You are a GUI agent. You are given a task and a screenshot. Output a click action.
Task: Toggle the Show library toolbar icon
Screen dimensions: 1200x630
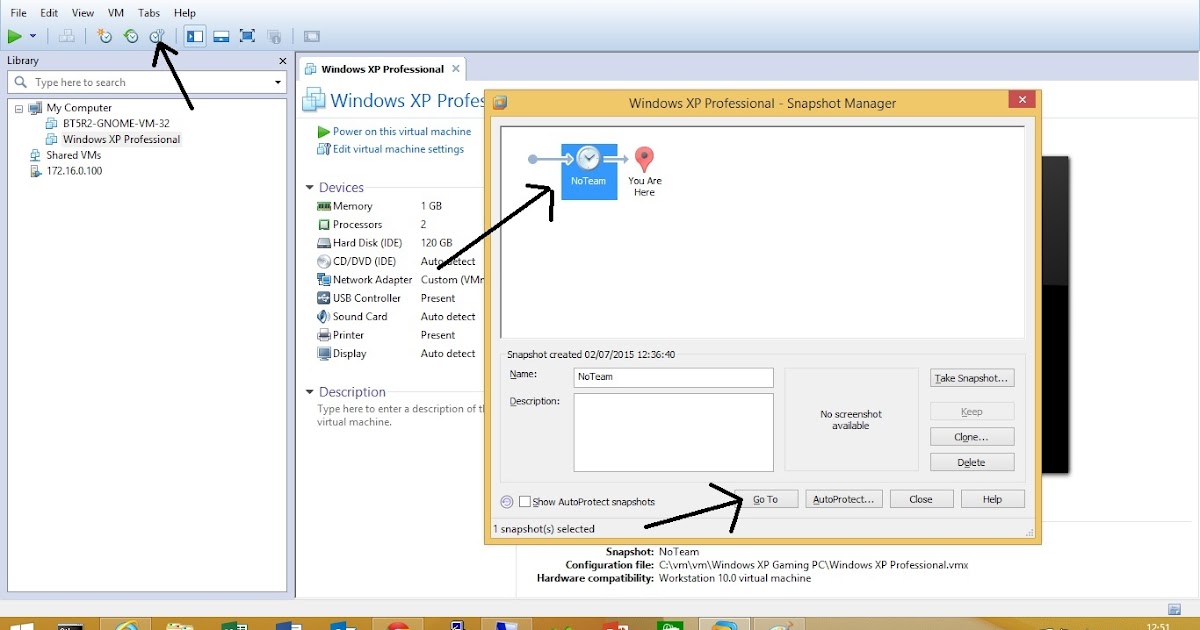pyautogui.click(x=195, y=36)
